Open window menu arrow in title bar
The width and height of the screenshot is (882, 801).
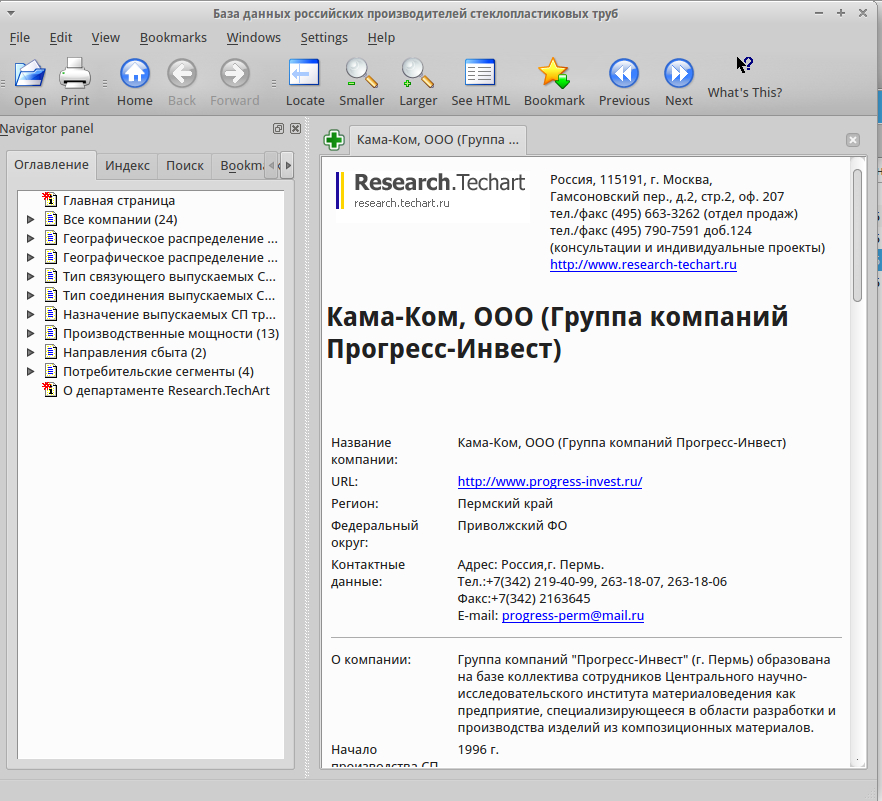[11, 13]
